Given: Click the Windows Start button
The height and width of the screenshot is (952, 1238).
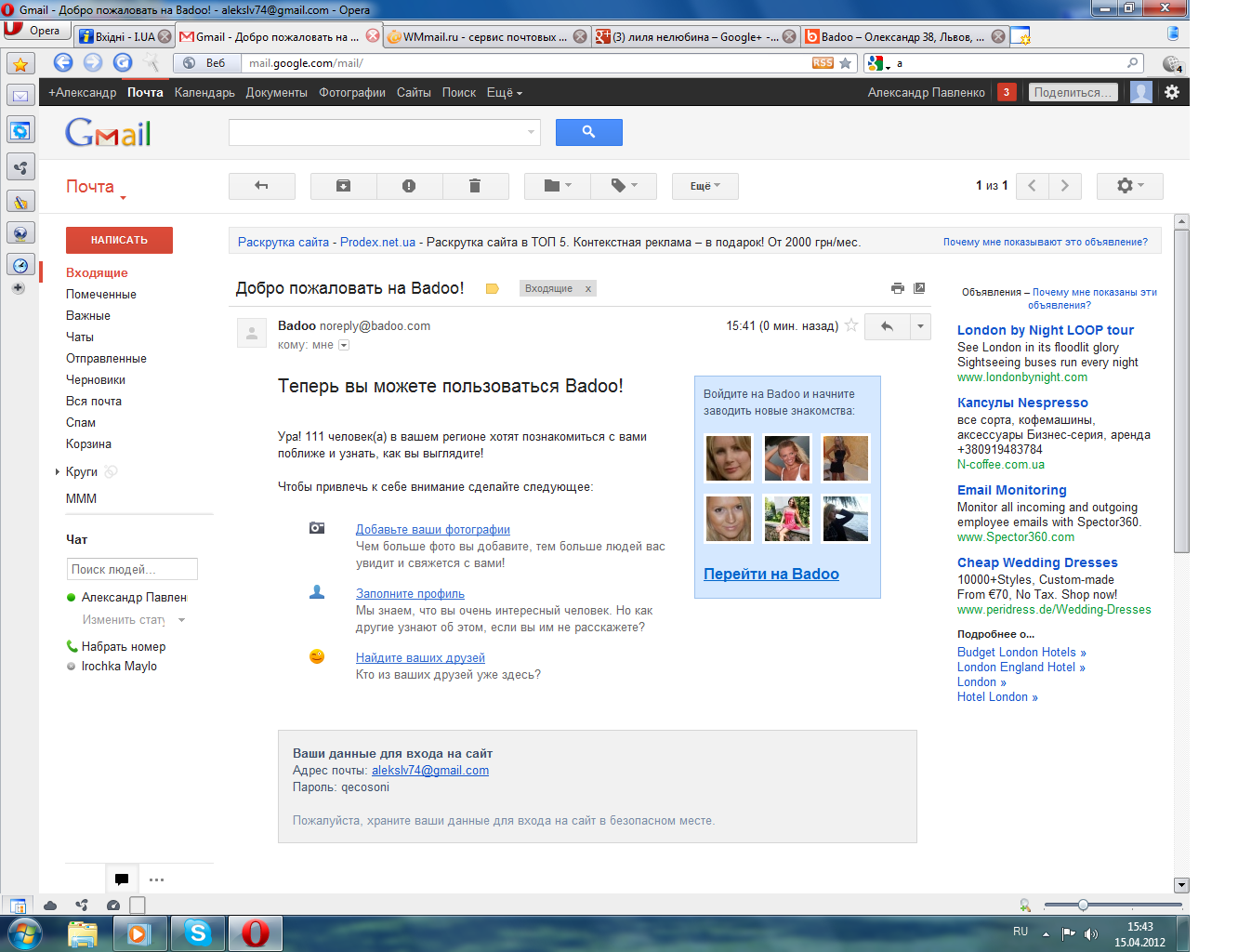Looking at the screenshot, I should [23, 932].
